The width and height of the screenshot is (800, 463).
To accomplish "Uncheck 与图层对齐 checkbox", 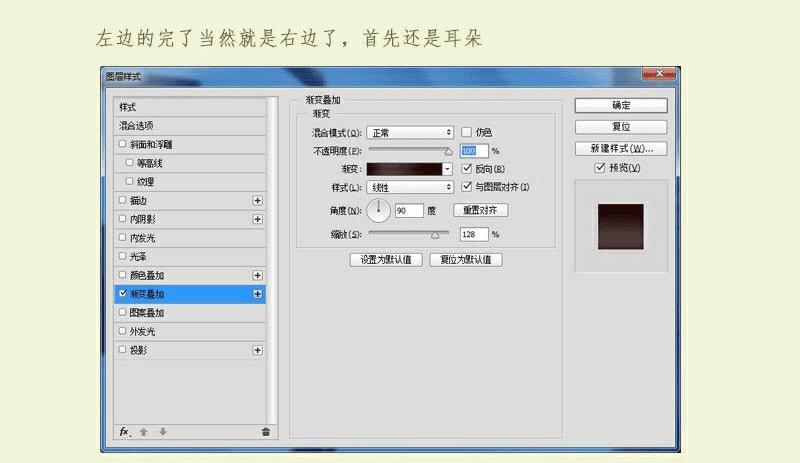I will click(x=466, y=187).
